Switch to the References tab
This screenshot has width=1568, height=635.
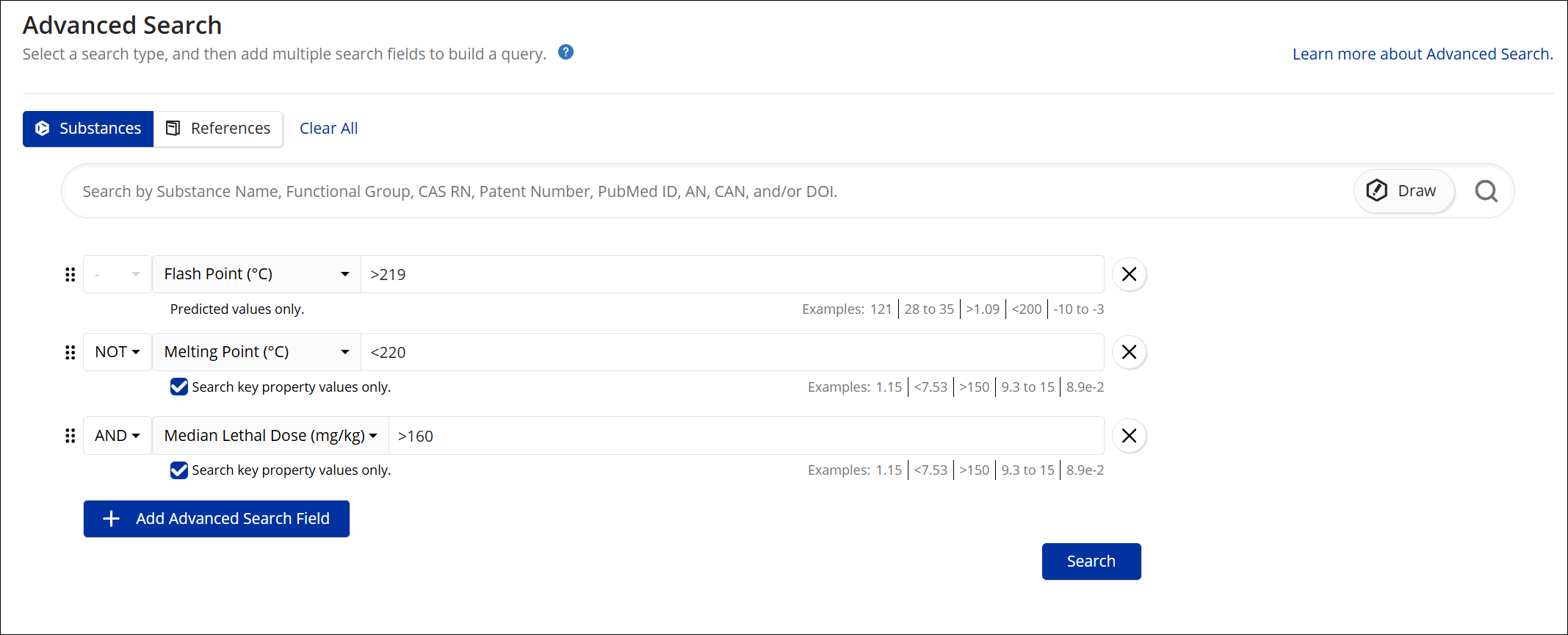[x=218, y=129]
